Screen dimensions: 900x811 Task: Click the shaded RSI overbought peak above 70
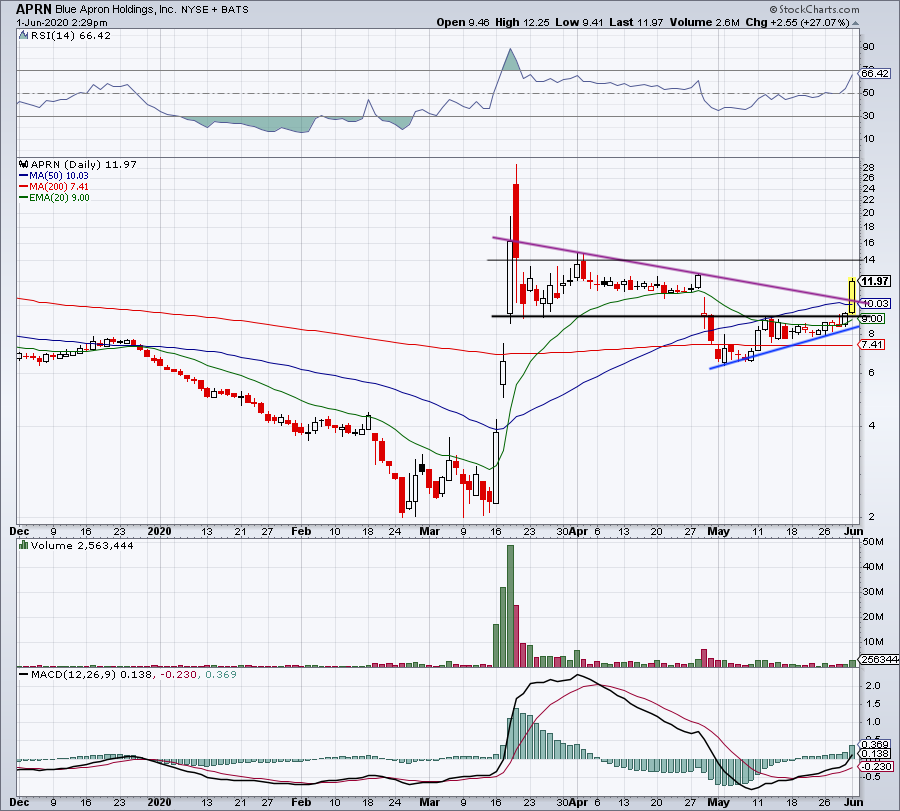pos(510,60)
